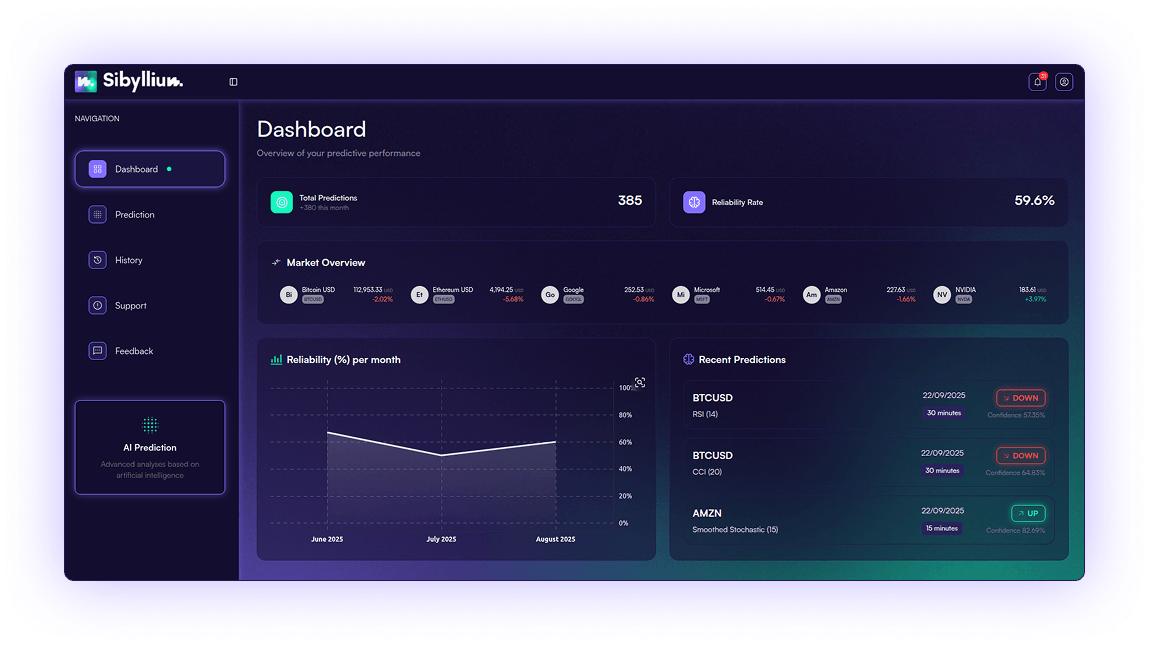Click the Sibyllium logo

[x=129, y=81]
